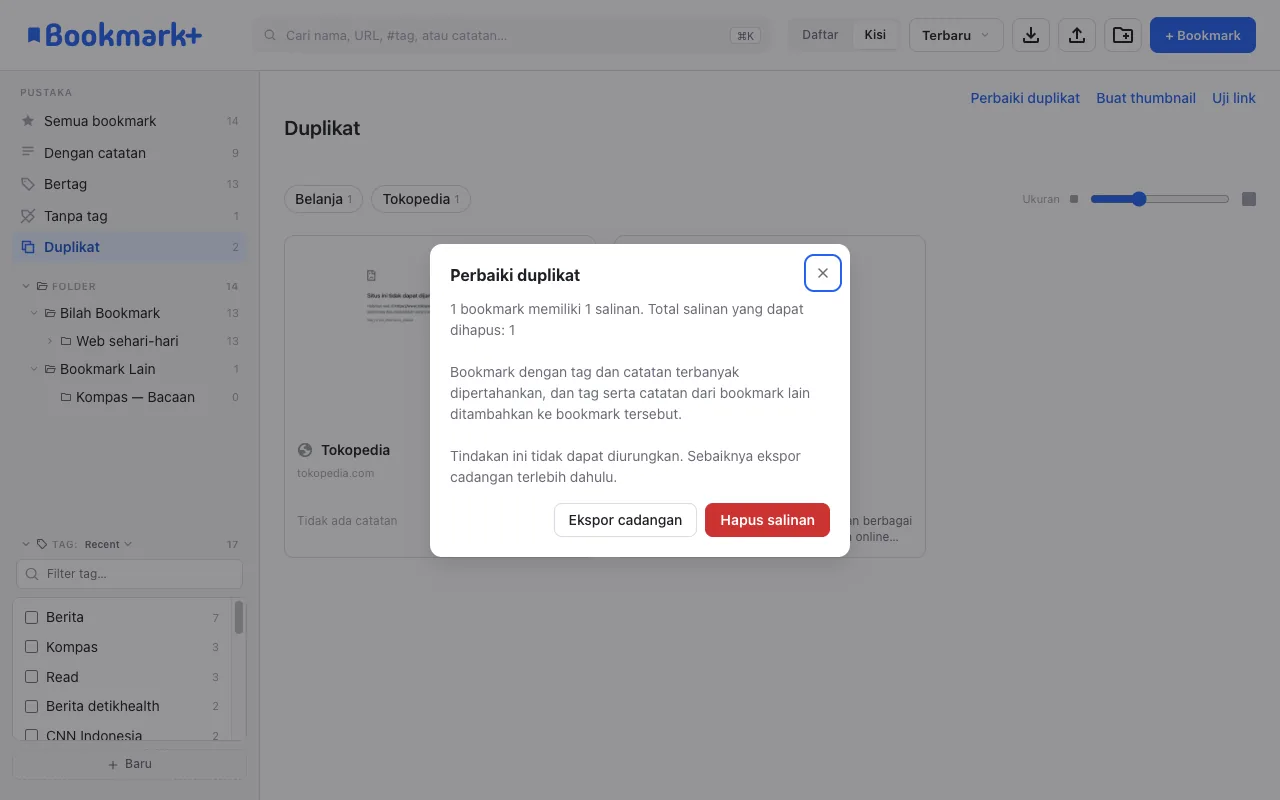Click the small grid size icon
The height and width of the screenshot is (800, 1280).
pyautogui.click(x=1074, y=199)
